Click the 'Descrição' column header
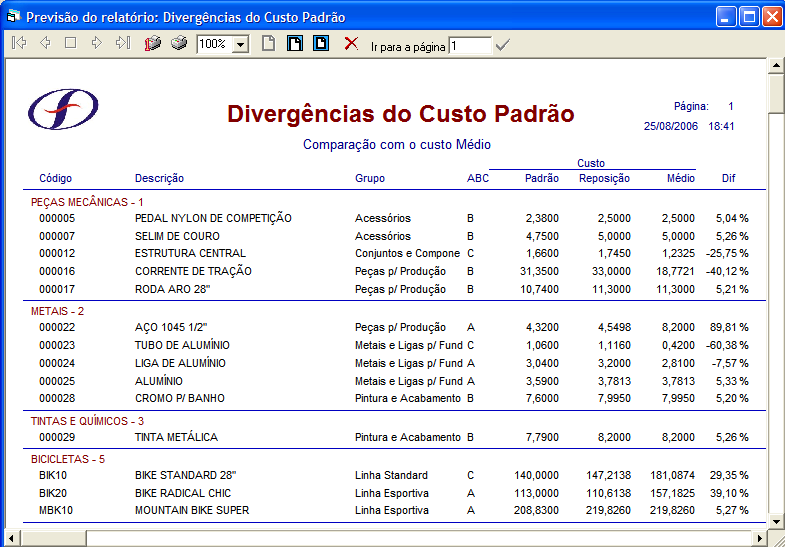The width and height of the screenshot is (785, 547). (x=159, y=179)
